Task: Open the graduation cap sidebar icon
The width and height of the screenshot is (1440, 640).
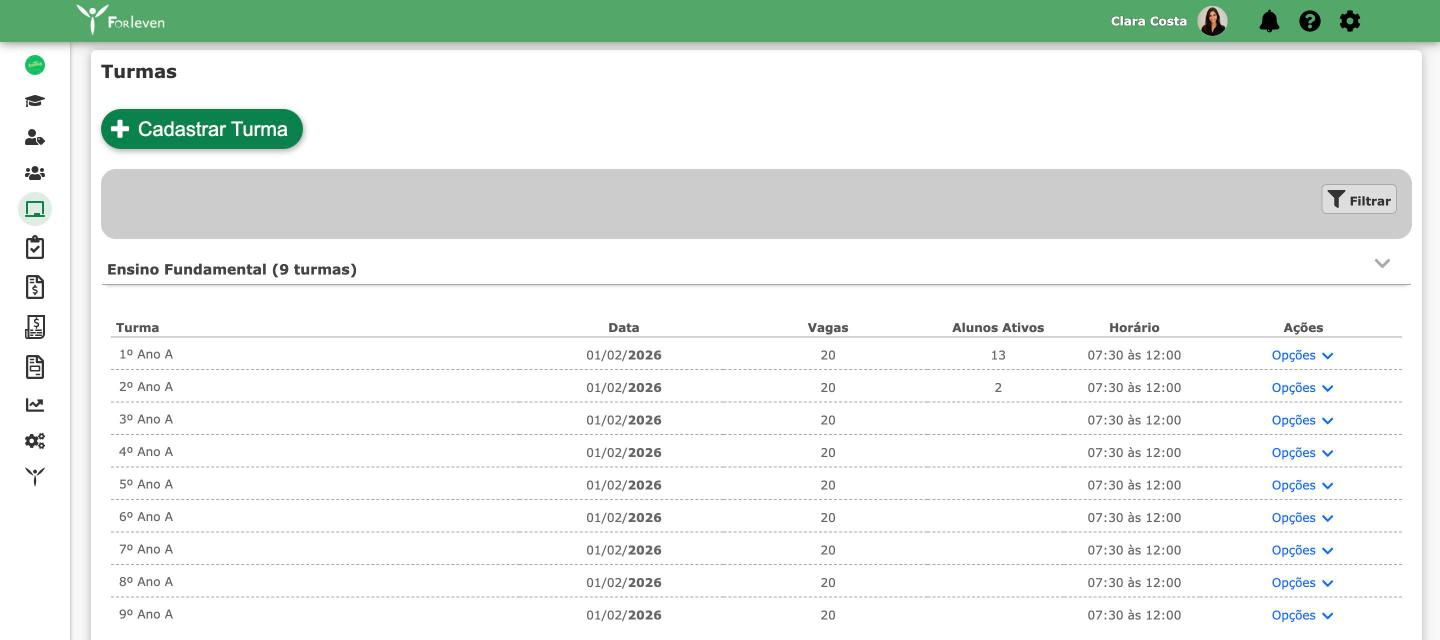Action: click(35, 101)
